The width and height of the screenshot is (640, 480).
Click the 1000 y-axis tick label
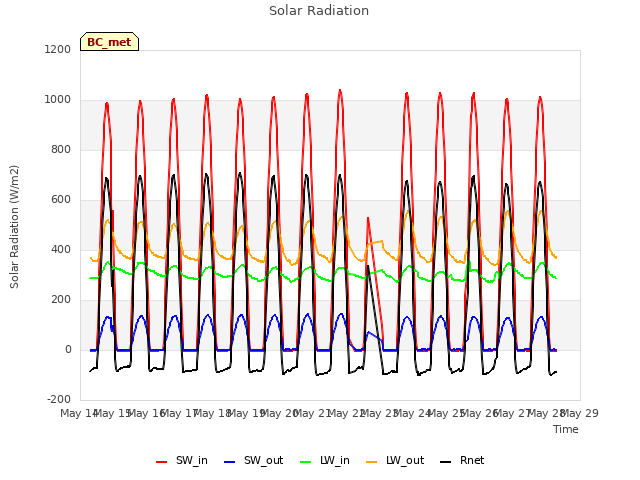[x=58, y=100]
